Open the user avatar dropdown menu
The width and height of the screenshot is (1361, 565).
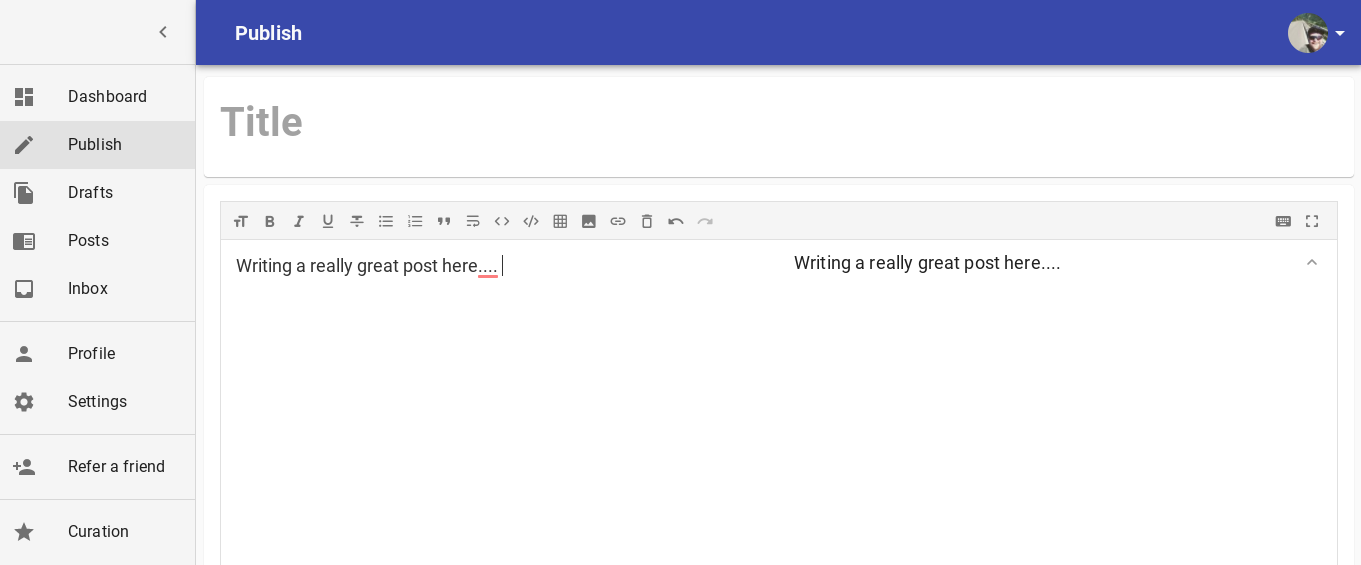[x=1317, y=33]
